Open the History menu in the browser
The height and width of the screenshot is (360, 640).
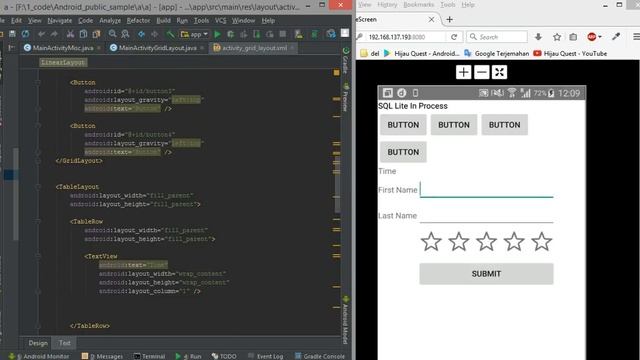(x=387, y=4)
